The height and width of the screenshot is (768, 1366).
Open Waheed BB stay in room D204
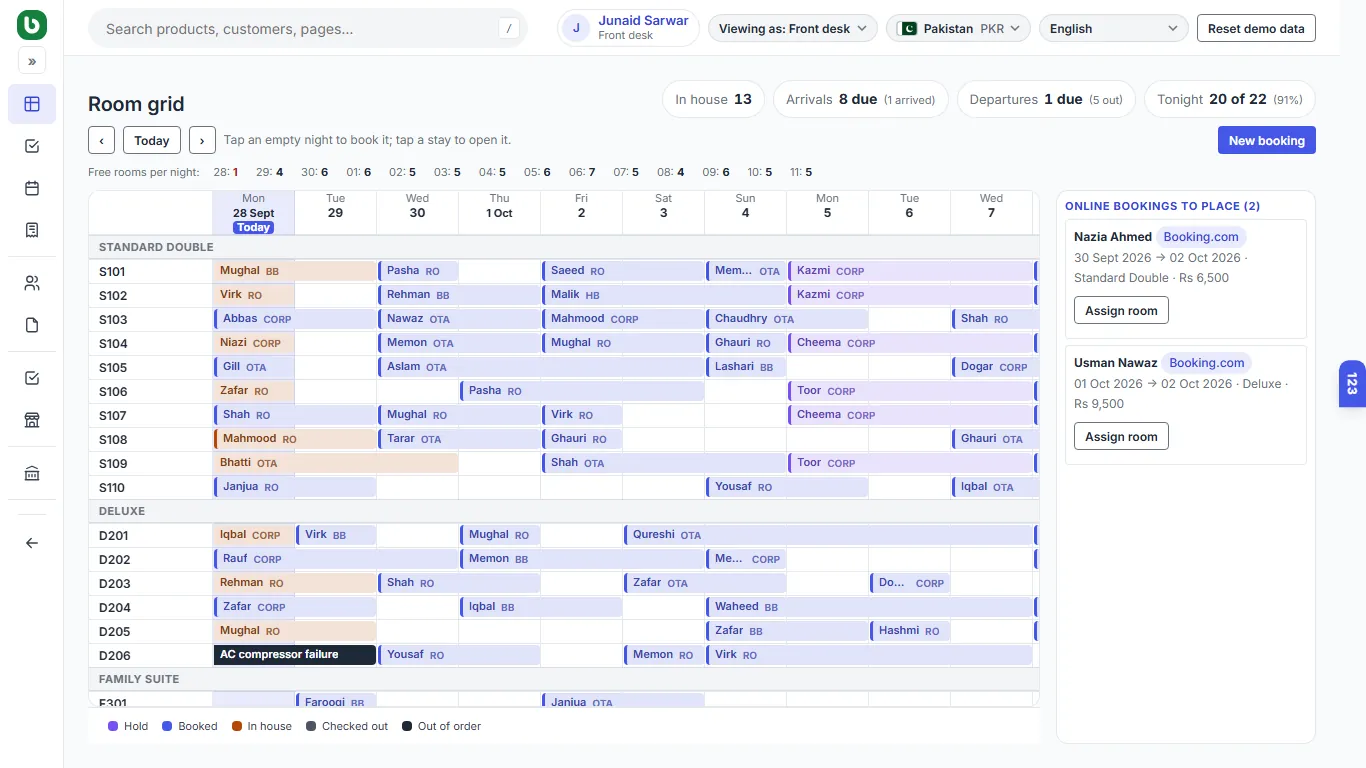870,607
